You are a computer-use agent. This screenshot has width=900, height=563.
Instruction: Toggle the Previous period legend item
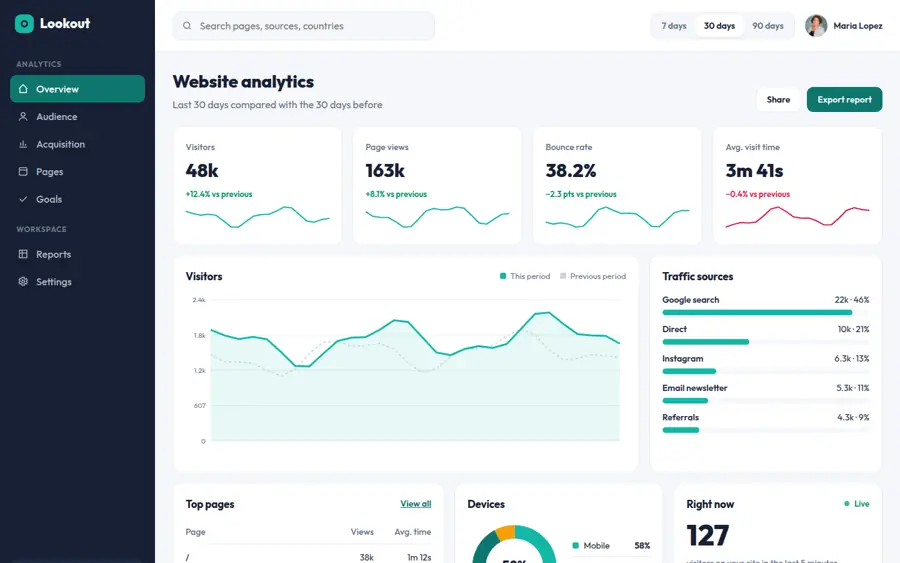tap(593, 276)
